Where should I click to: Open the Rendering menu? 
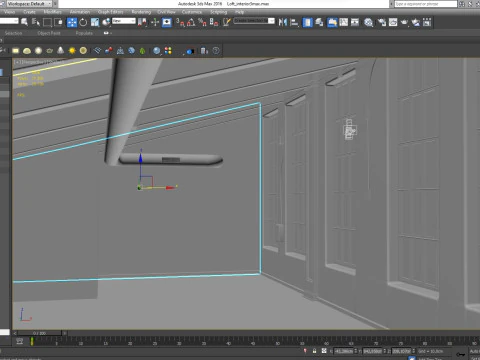[141, 12]
